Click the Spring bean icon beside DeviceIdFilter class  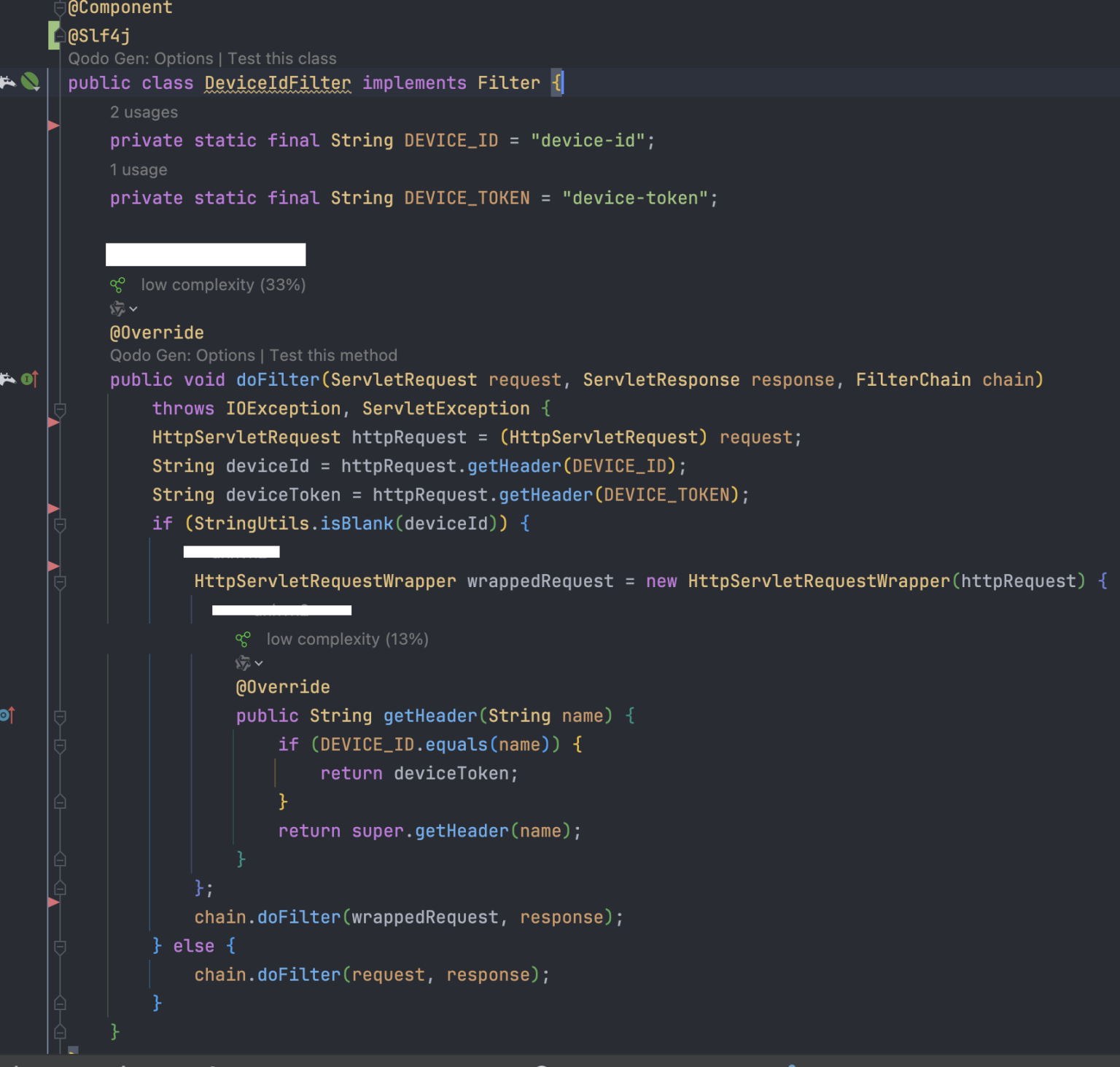(31, 82)
